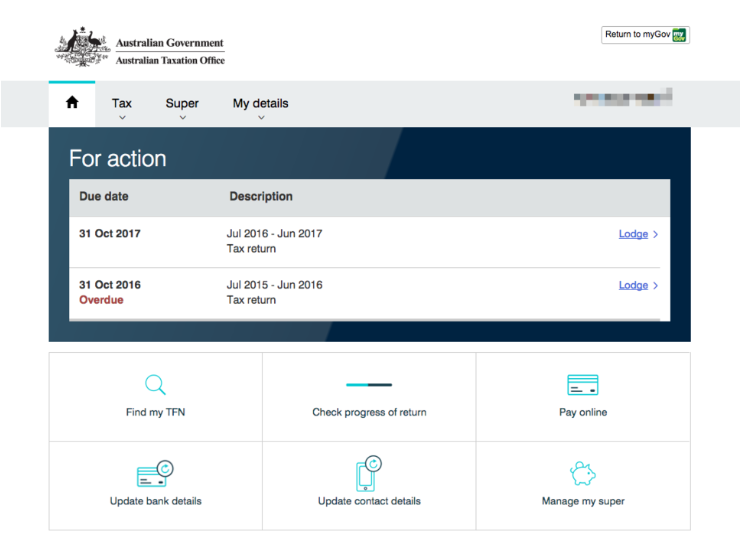
Task: Expand the Super menu chevron
Action: pyautogui.click(x=183, y=118)
